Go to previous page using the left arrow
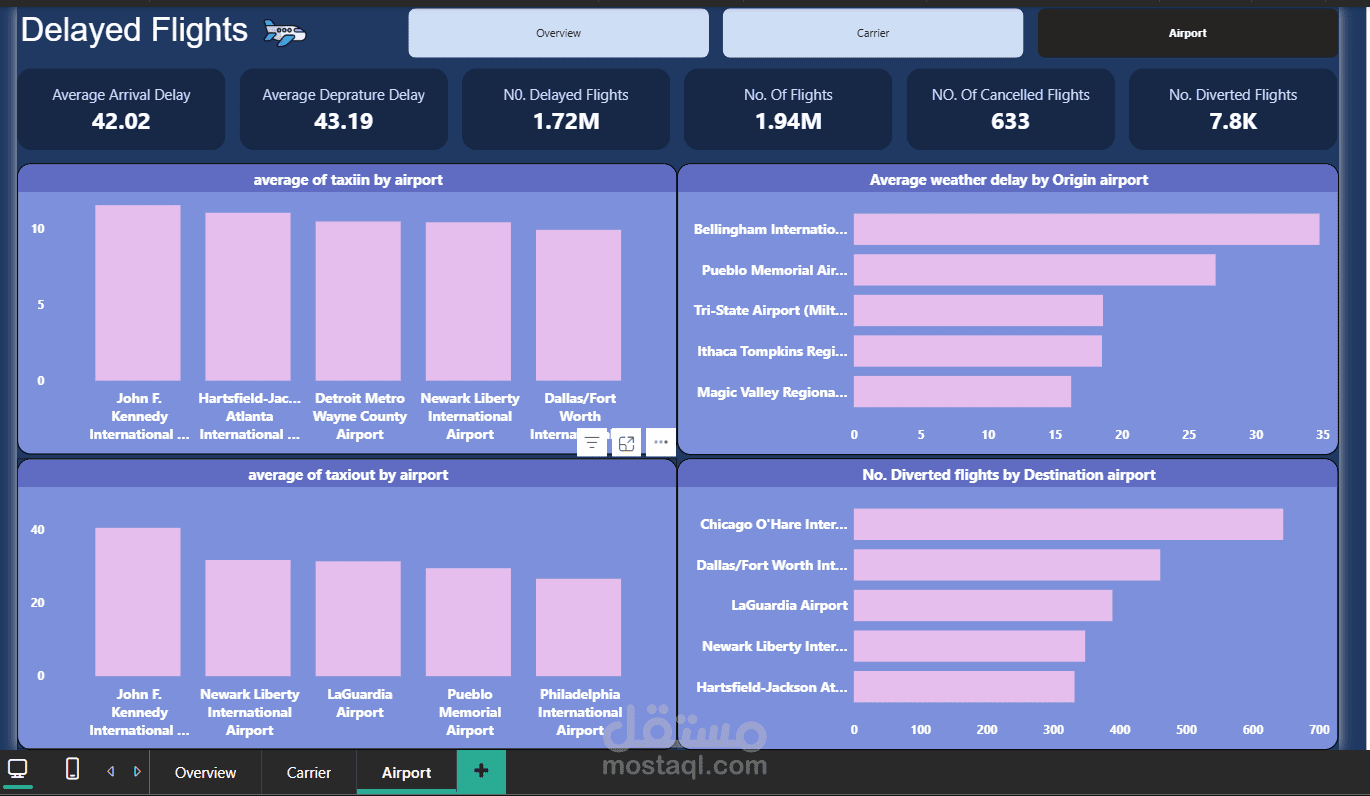 pos(111,771)
